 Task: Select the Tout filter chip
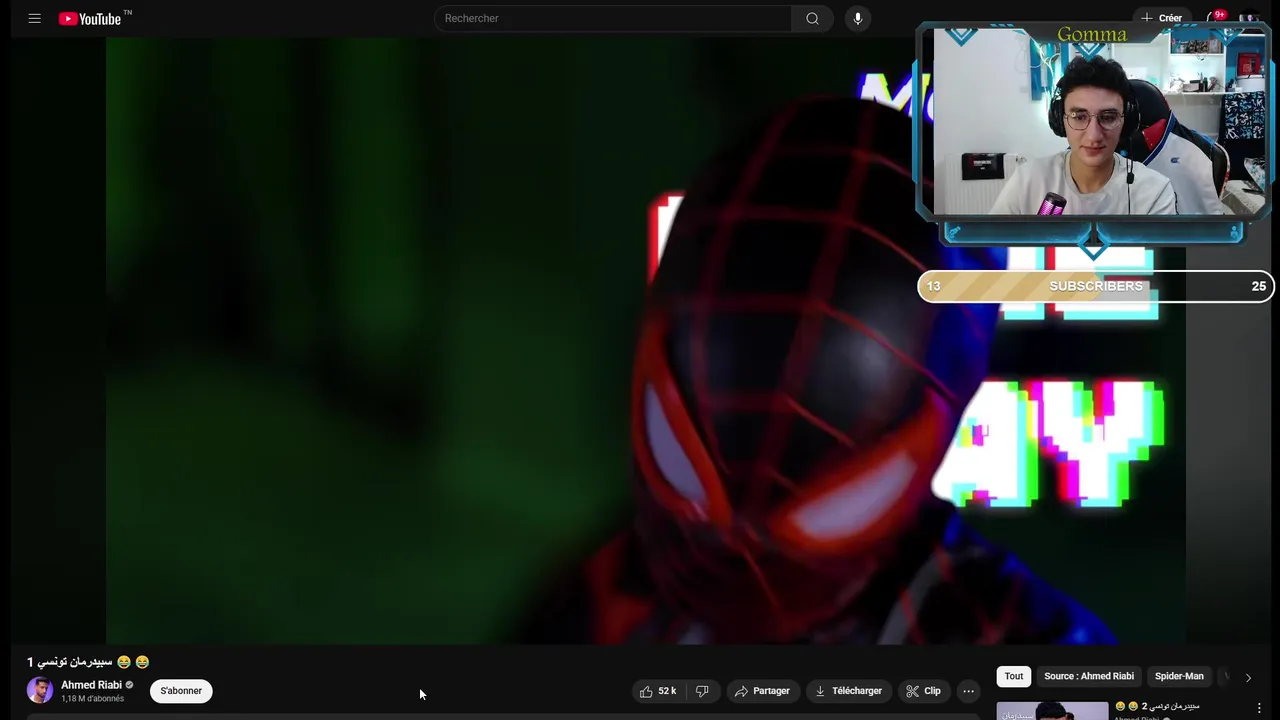(1014, 676)
